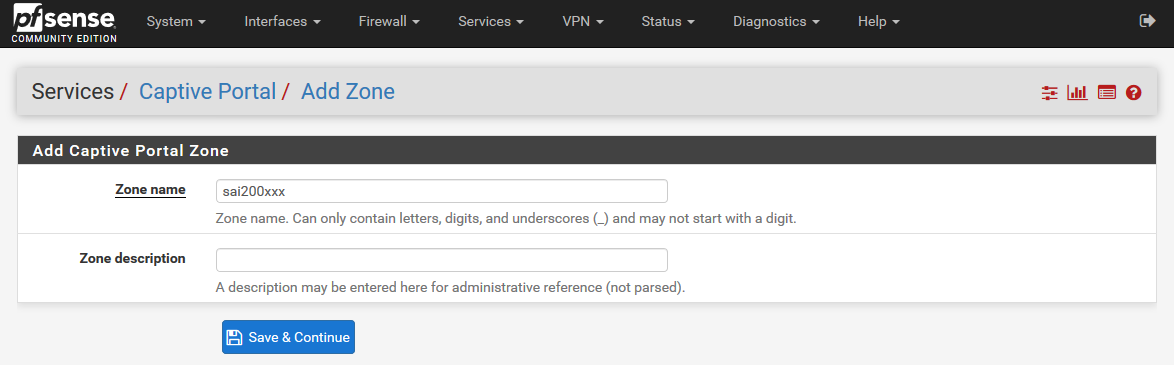Open the Help menu
The height and width of the screenshot is (365, 1174).
coord(879,22)
